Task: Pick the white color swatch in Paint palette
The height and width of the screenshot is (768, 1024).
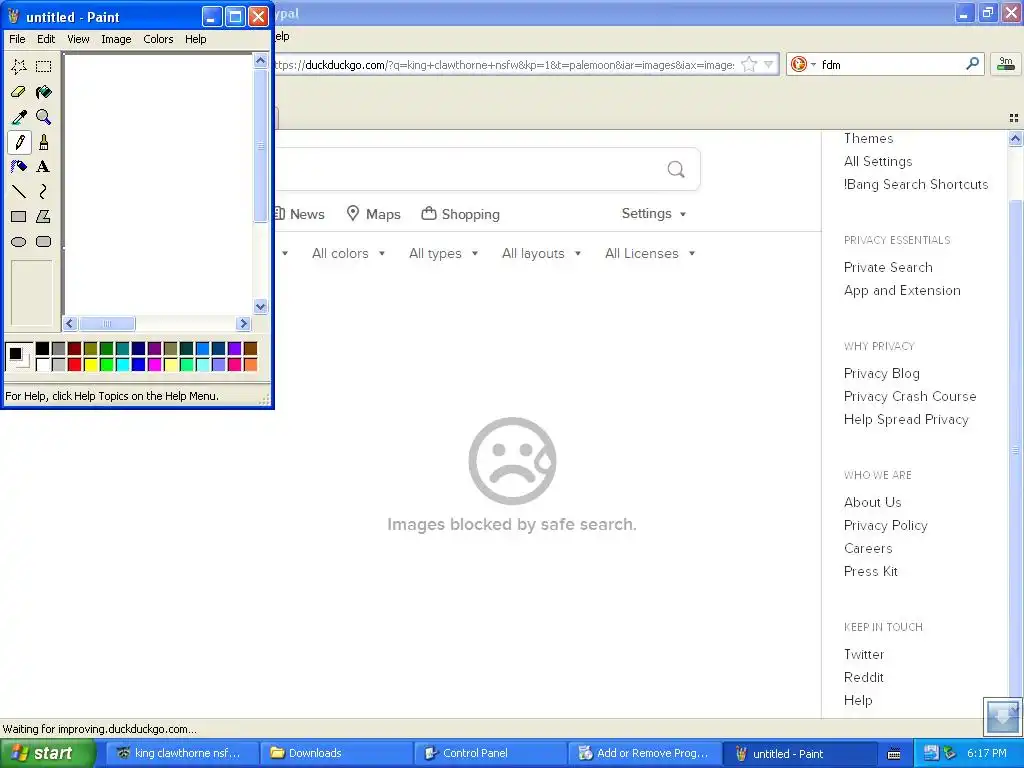Action: (x=42, y=364)
